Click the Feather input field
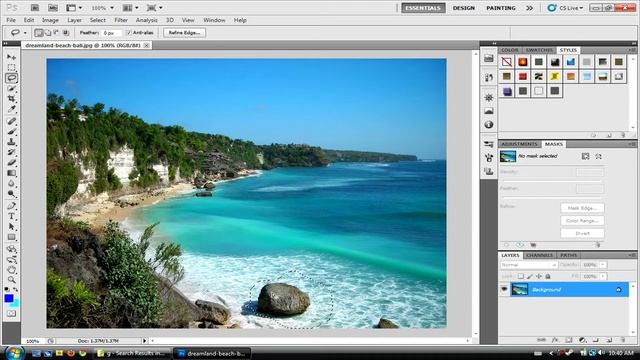The height and width of the screenshot is (360, 640). click(111, 33)
